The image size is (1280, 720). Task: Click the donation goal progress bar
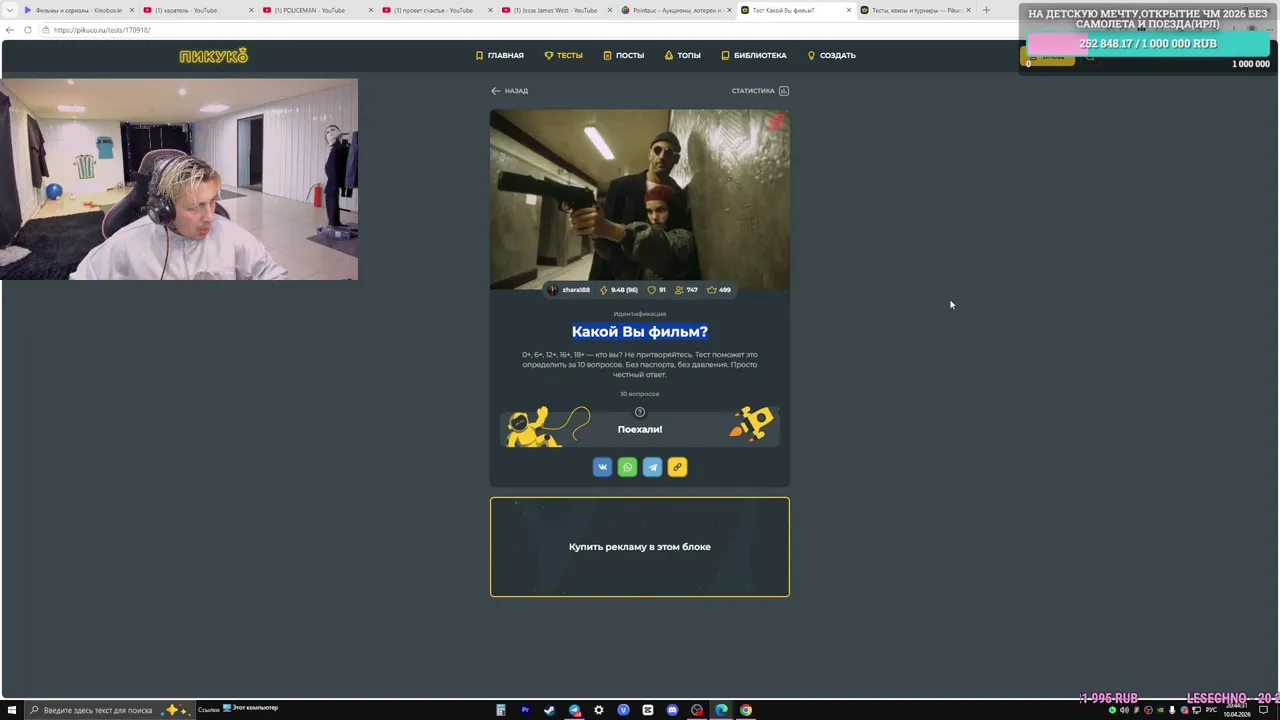coord(1149,44)
